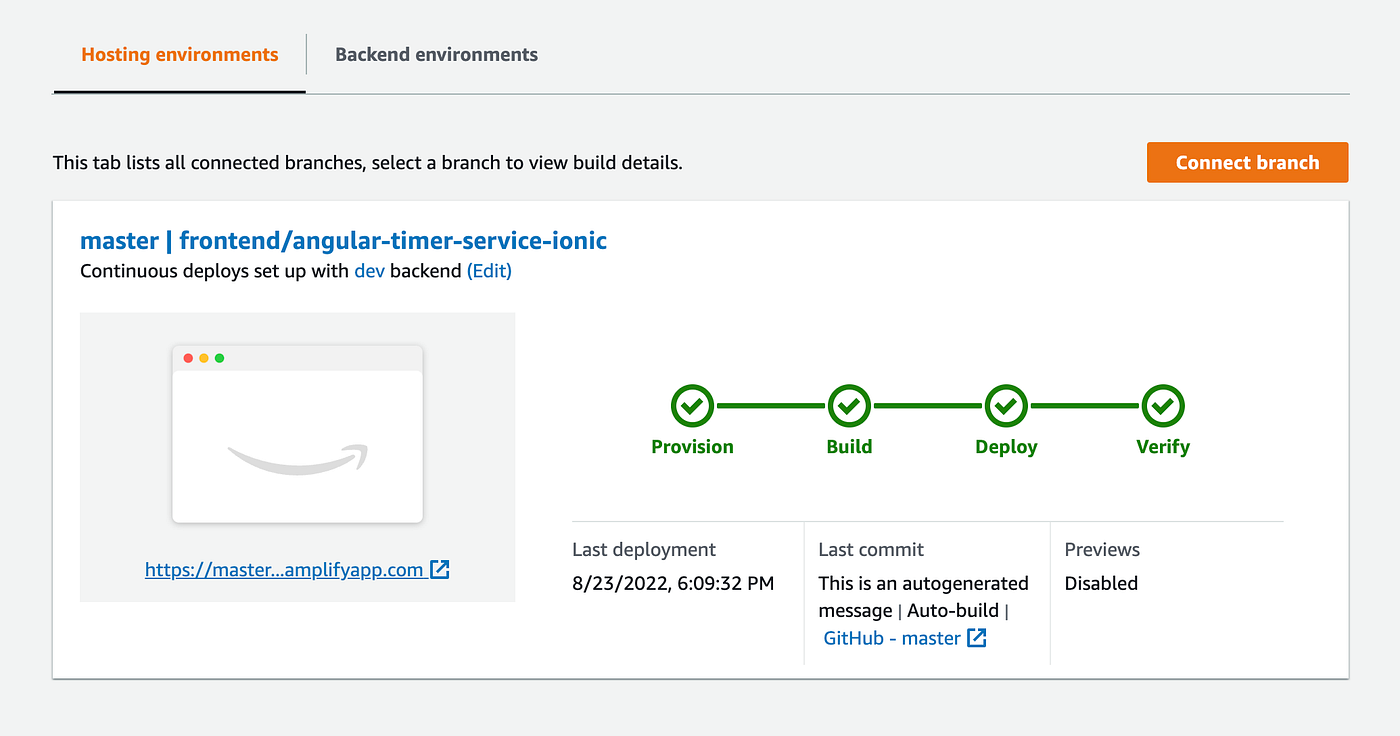Click the Provision stage label
The height and width of the screenshot is (736, 1400).
(692, 447)
